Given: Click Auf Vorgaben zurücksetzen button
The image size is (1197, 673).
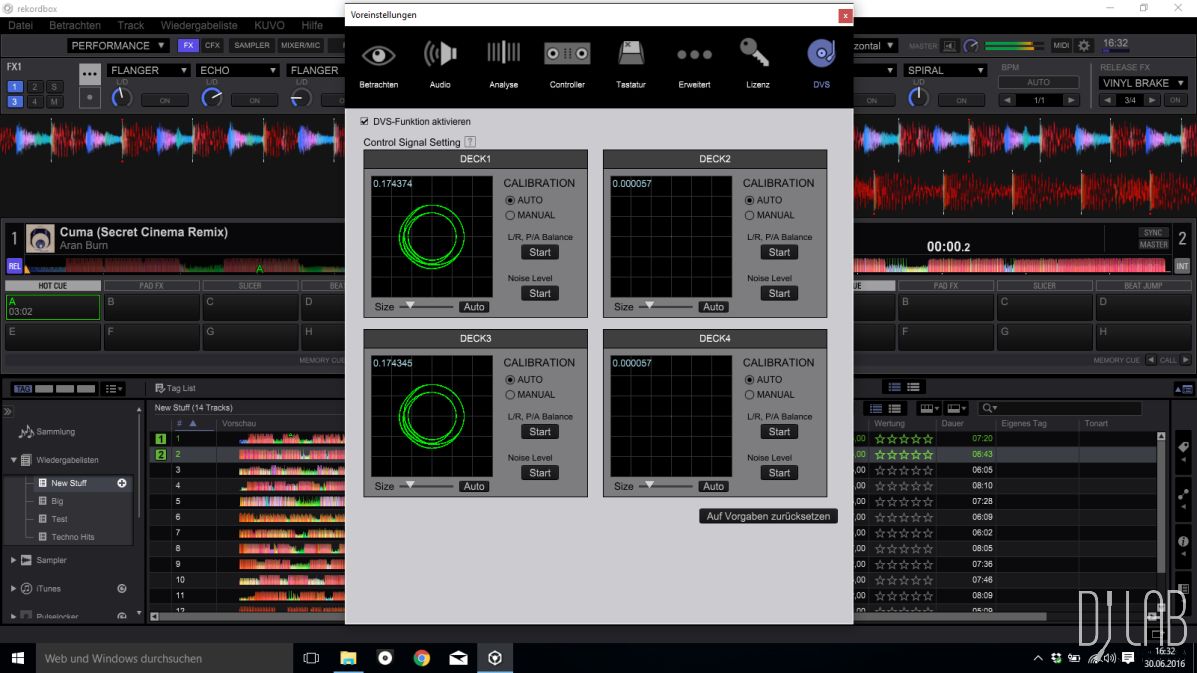Looking at the screenshot, I should coord(768,516).
